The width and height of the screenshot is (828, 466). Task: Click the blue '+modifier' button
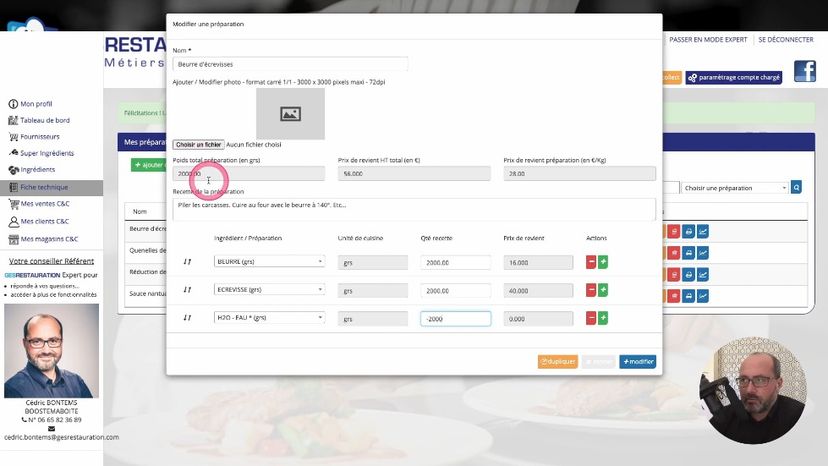638,361
